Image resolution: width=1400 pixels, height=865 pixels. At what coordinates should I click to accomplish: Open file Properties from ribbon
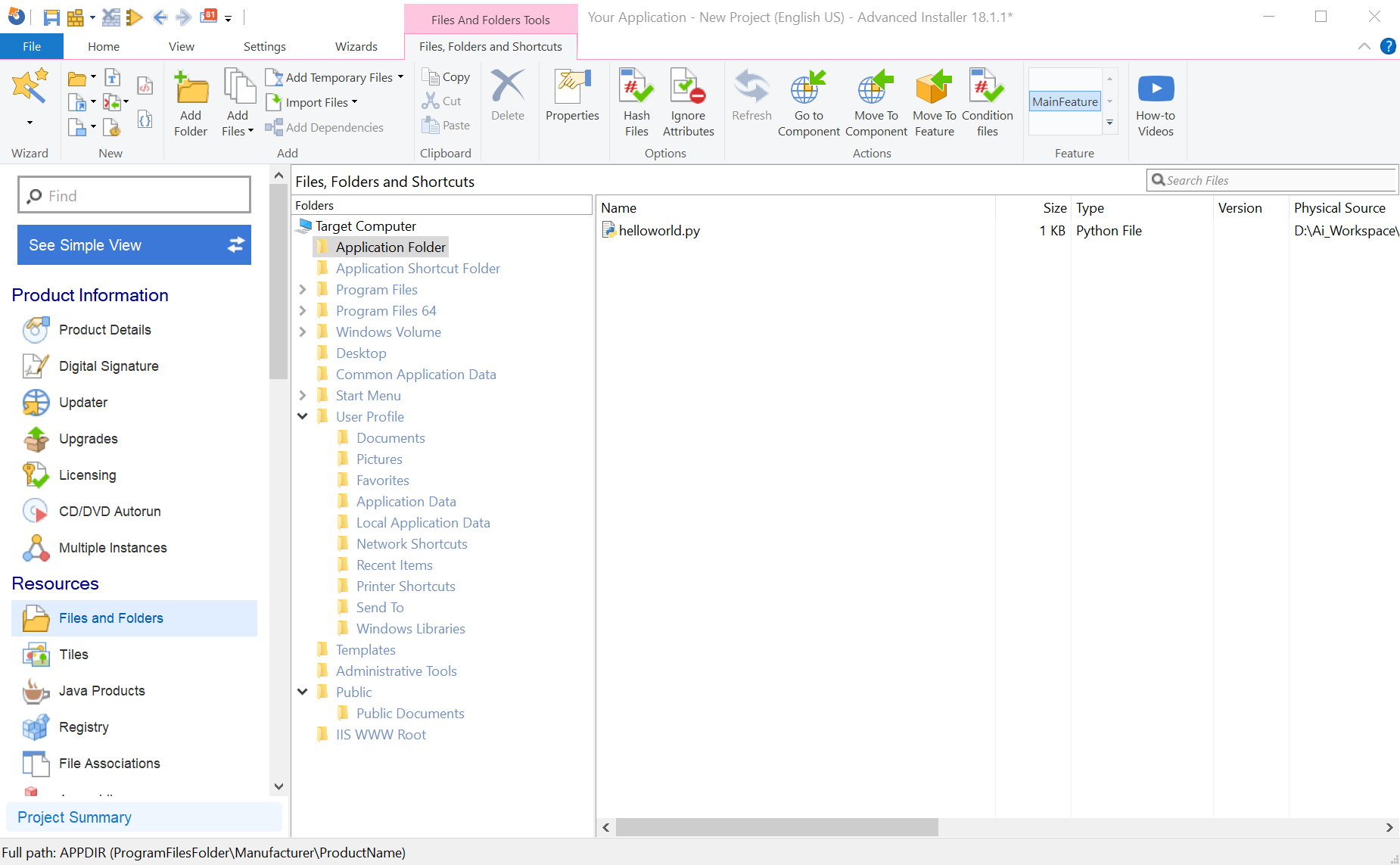[572, 95]
